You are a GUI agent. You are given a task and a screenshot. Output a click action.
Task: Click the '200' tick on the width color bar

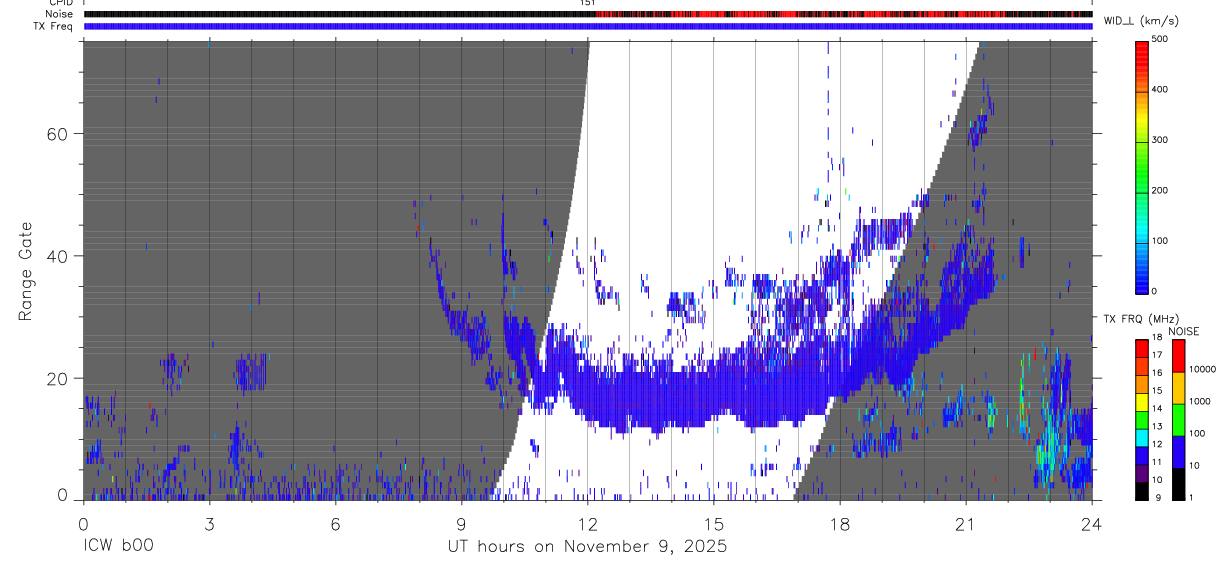(x=1159, y=190)
